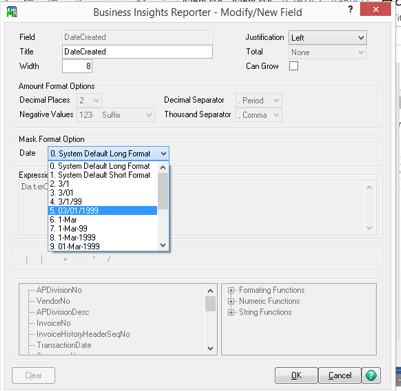Expand the Formating Functions node
401x391 pixels.
[231, 290]
